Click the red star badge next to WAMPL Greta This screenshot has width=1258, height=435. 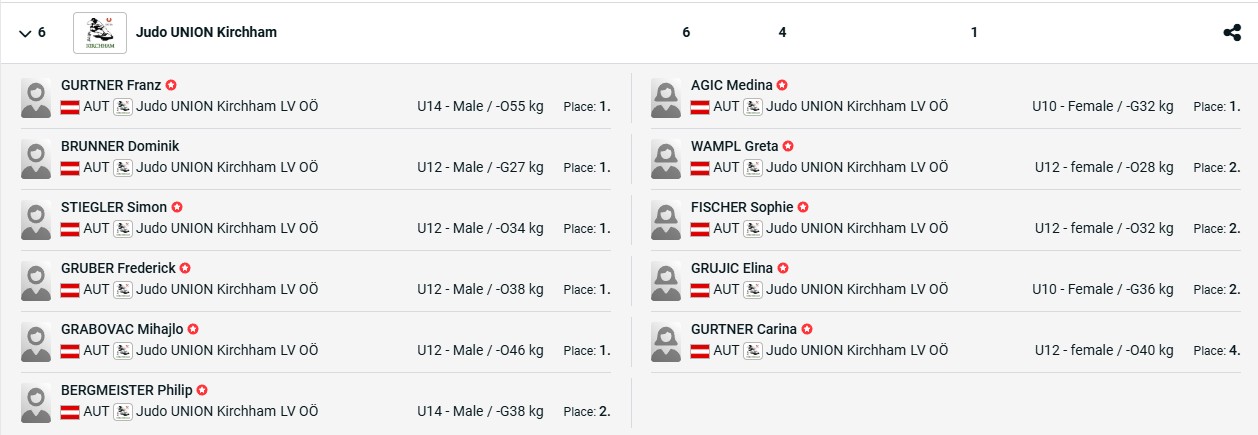(x=788, y=147)
